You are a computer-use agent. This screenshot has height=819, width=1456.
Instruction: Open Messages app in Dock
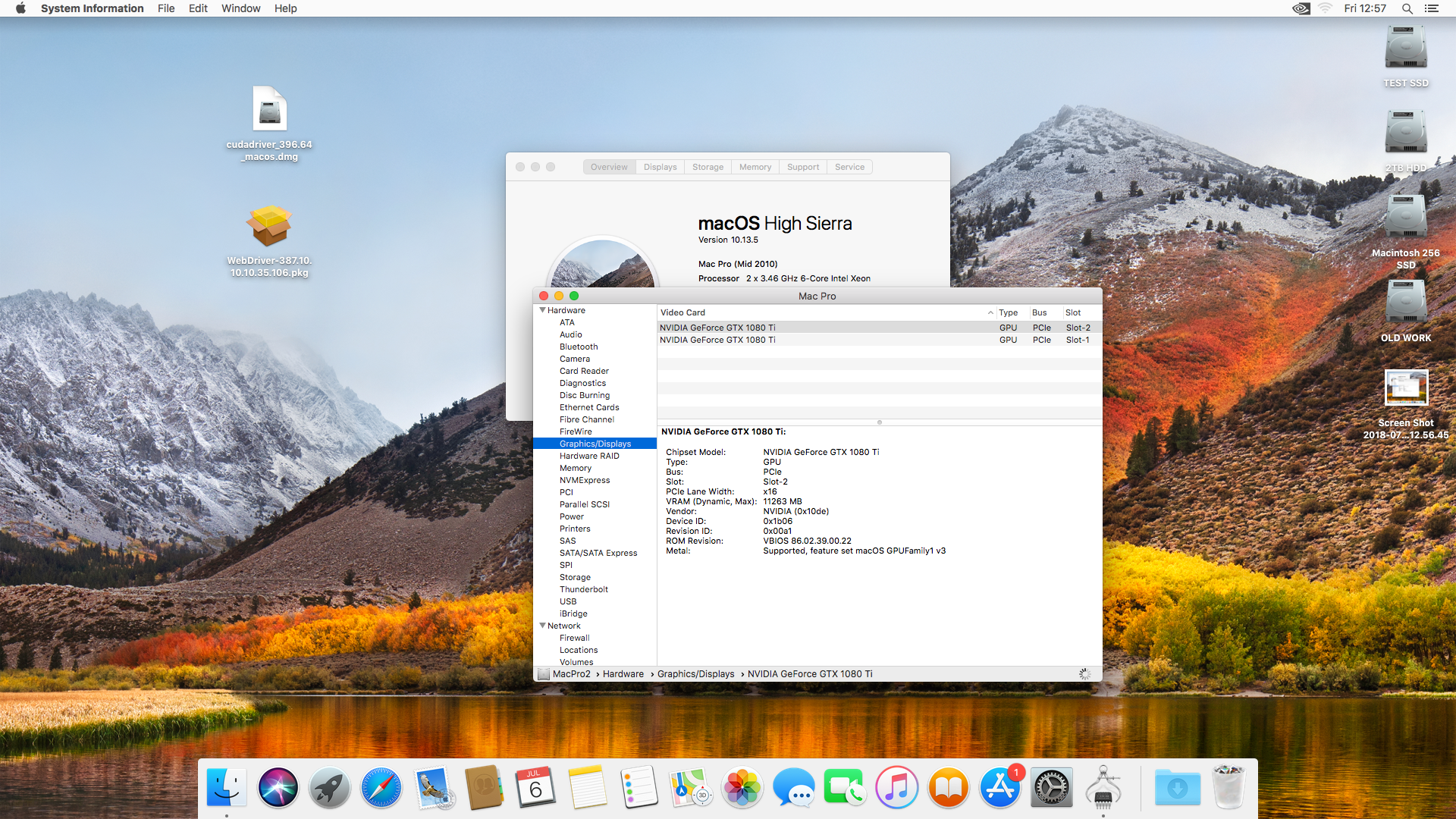point(794,787)
